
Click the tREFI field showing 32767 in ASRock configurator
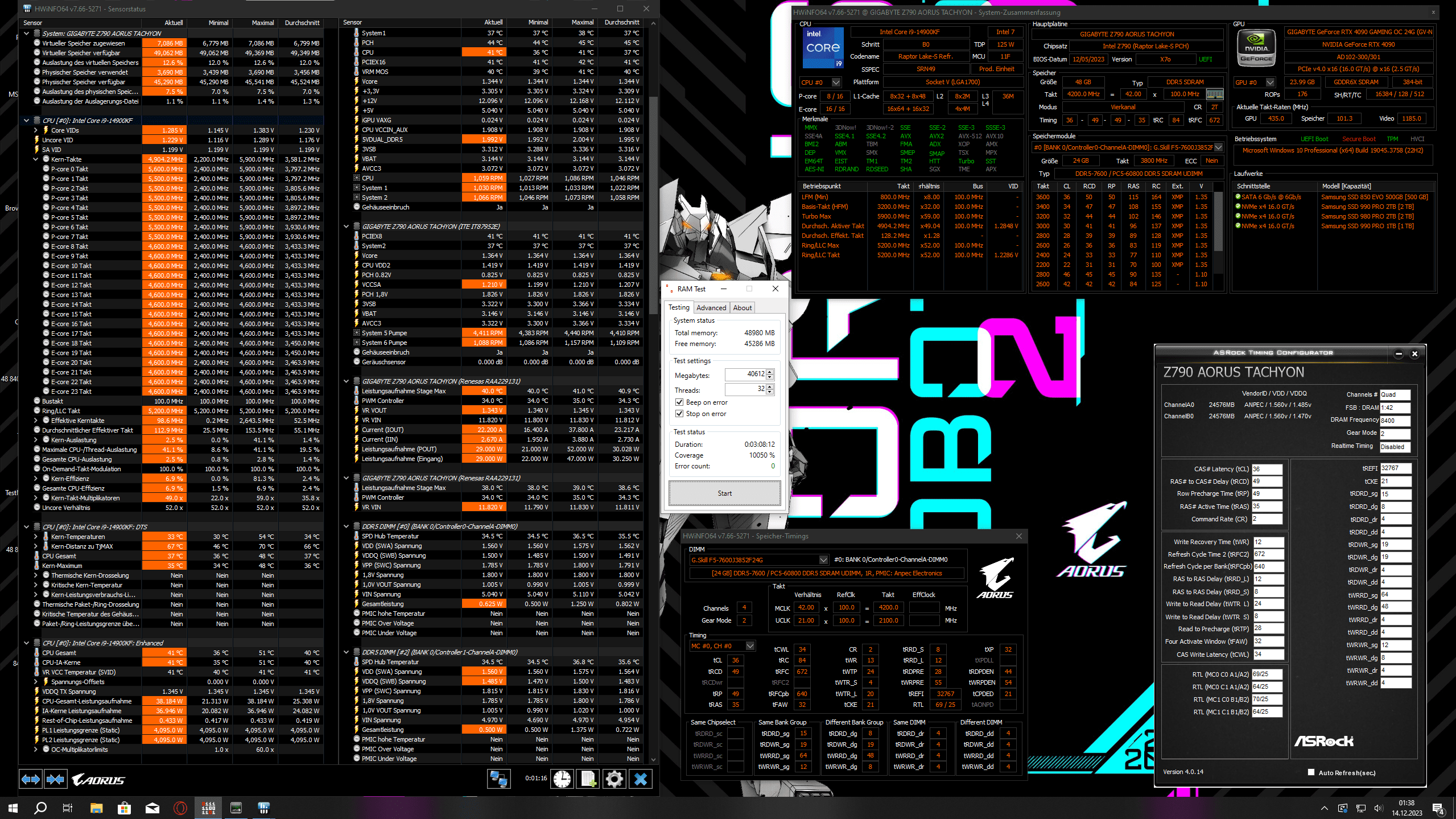coord(1395,468)
